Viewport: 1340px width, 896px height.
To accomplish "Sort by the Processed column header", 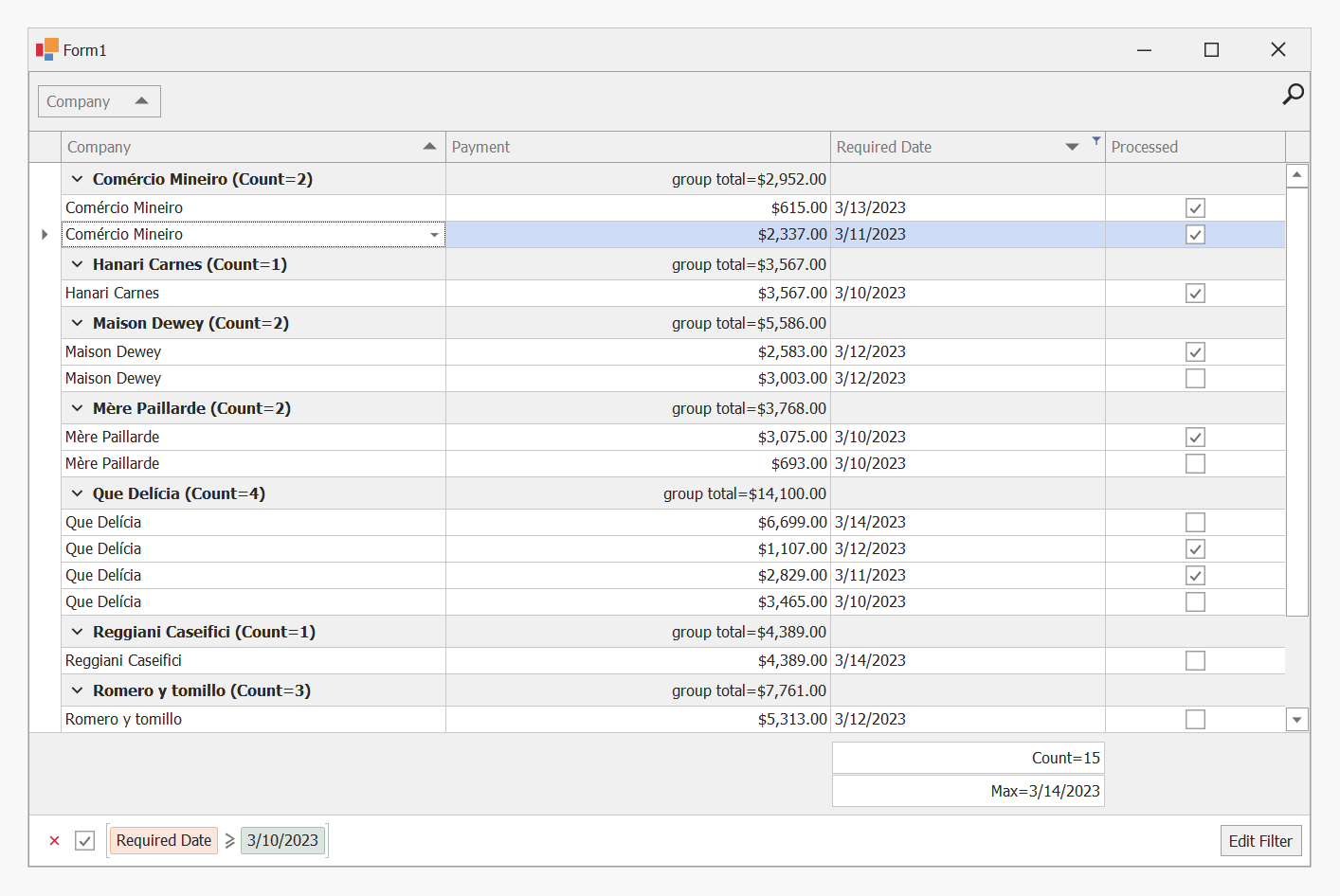I will (1195, 147).
